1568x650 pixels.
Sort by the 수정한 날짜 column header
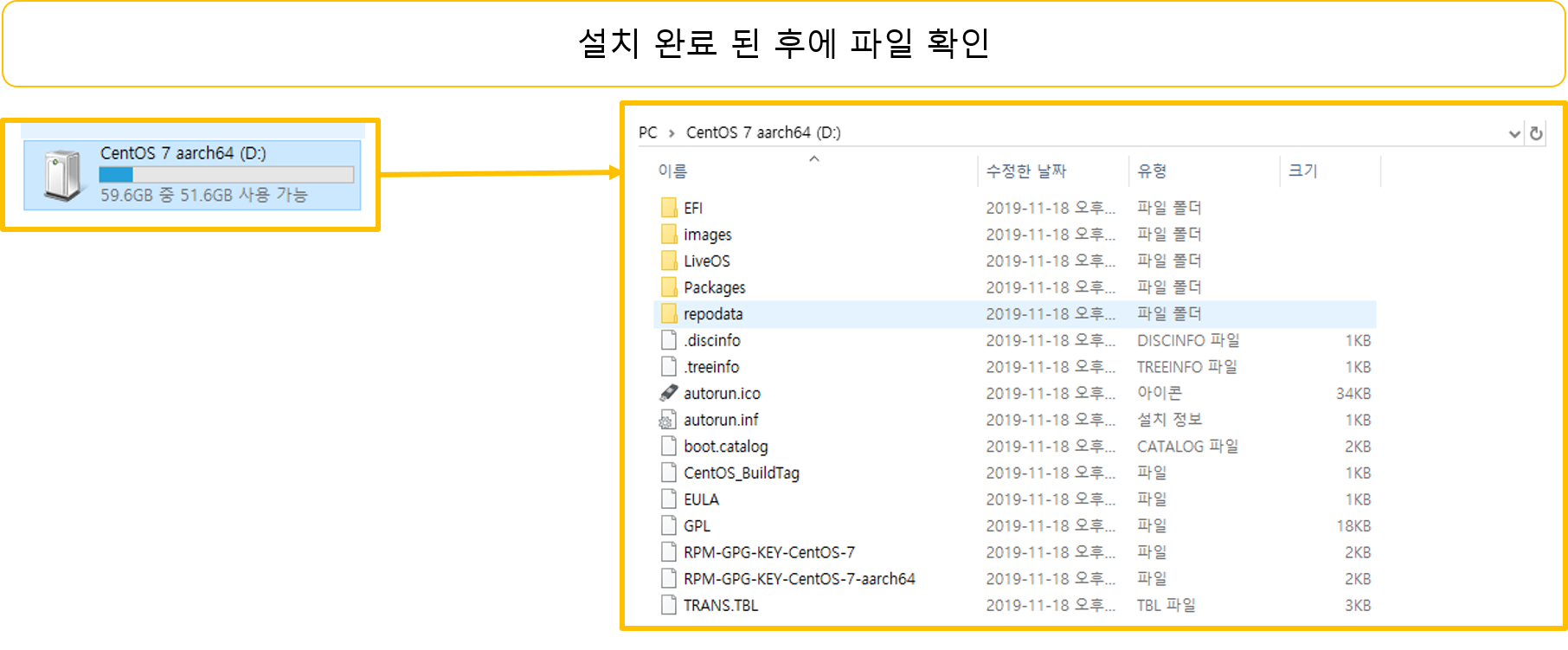click(x=1026, y=171)
